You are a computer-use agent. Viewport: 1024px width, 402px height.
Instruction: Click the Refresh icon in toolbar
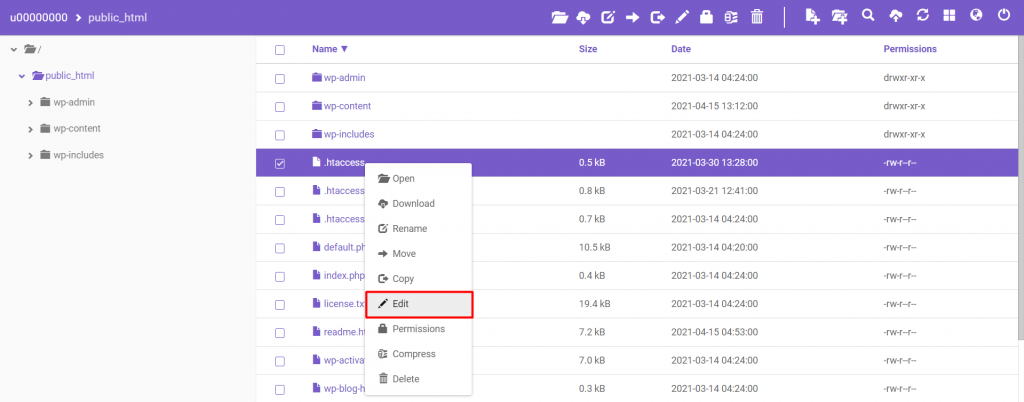(x=922, y=16)
